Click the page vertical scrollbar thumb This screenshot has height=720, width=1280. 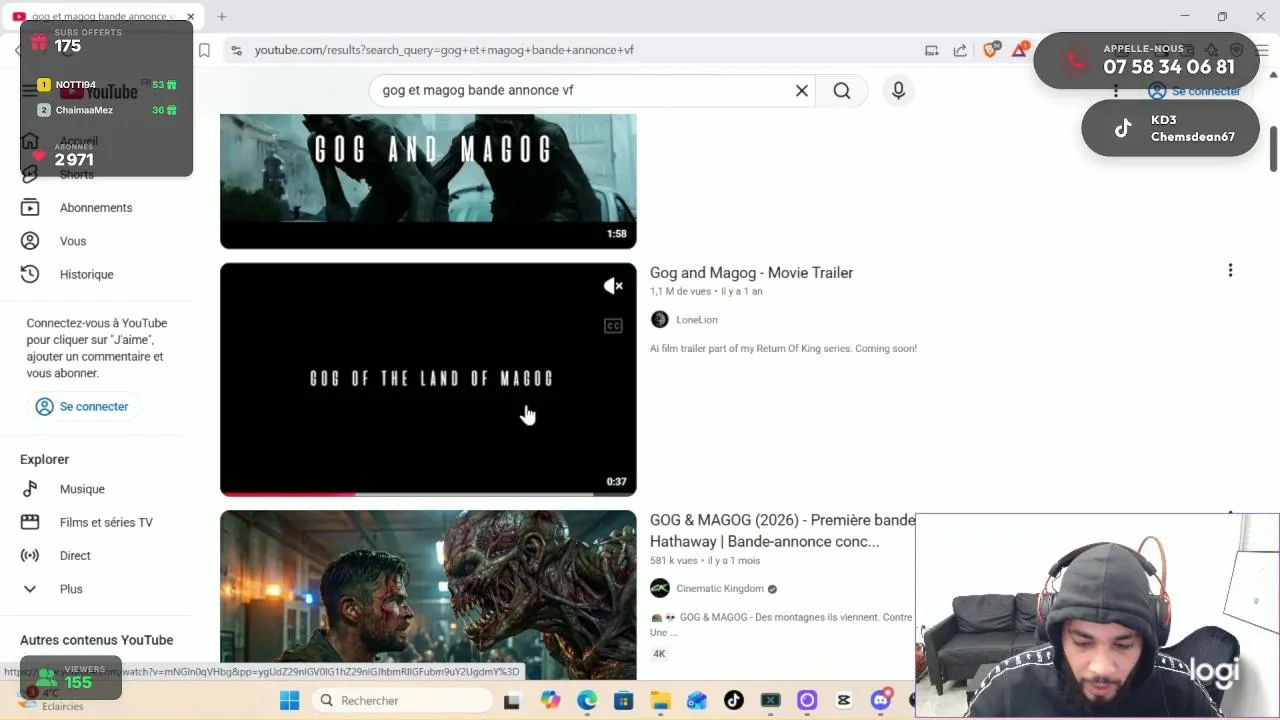coord(1273,148)
